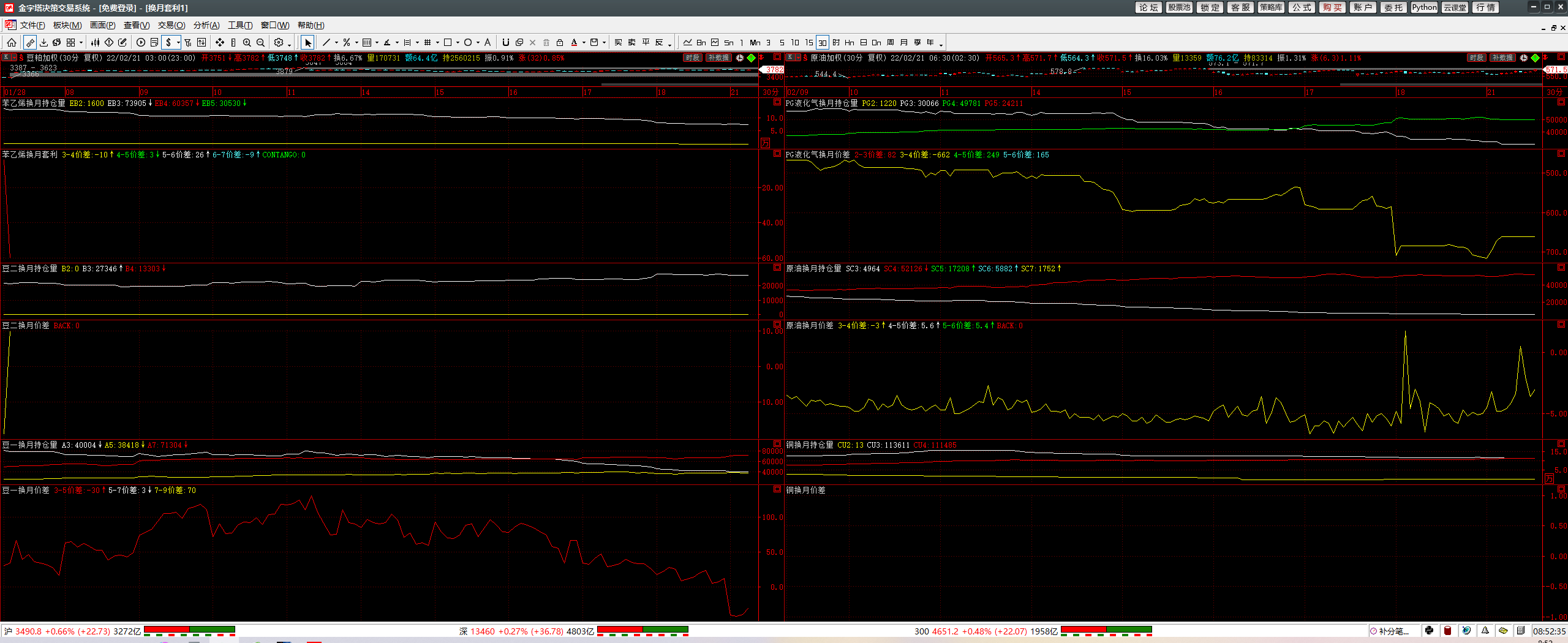The width and height of the screenshot is (1568, 643).
Task: Open the 分析(A) menu
Action: (206, 25)
